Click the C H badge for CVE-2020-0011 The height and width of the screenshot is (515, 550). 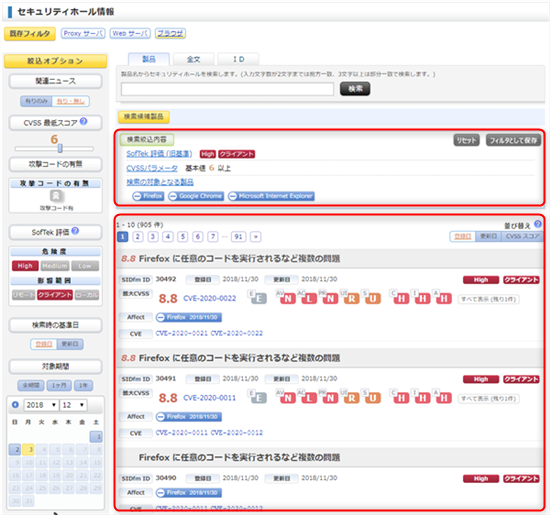400,397
